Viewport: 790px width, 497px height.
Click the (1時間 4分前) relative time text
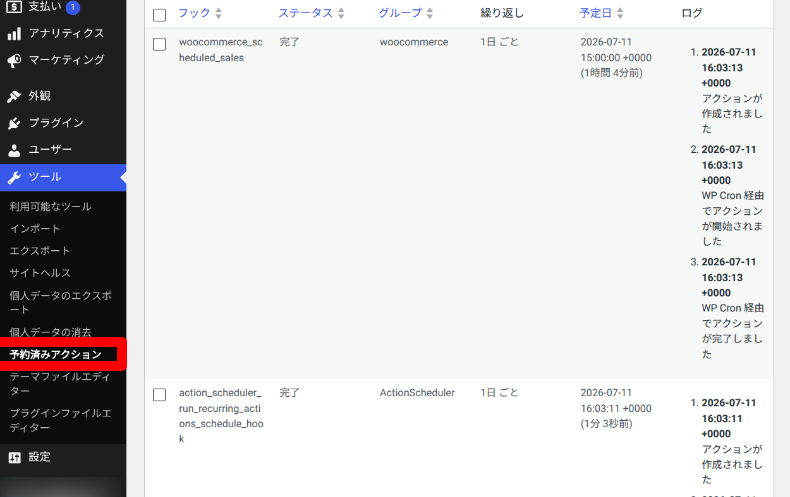(x=612, y=73)
